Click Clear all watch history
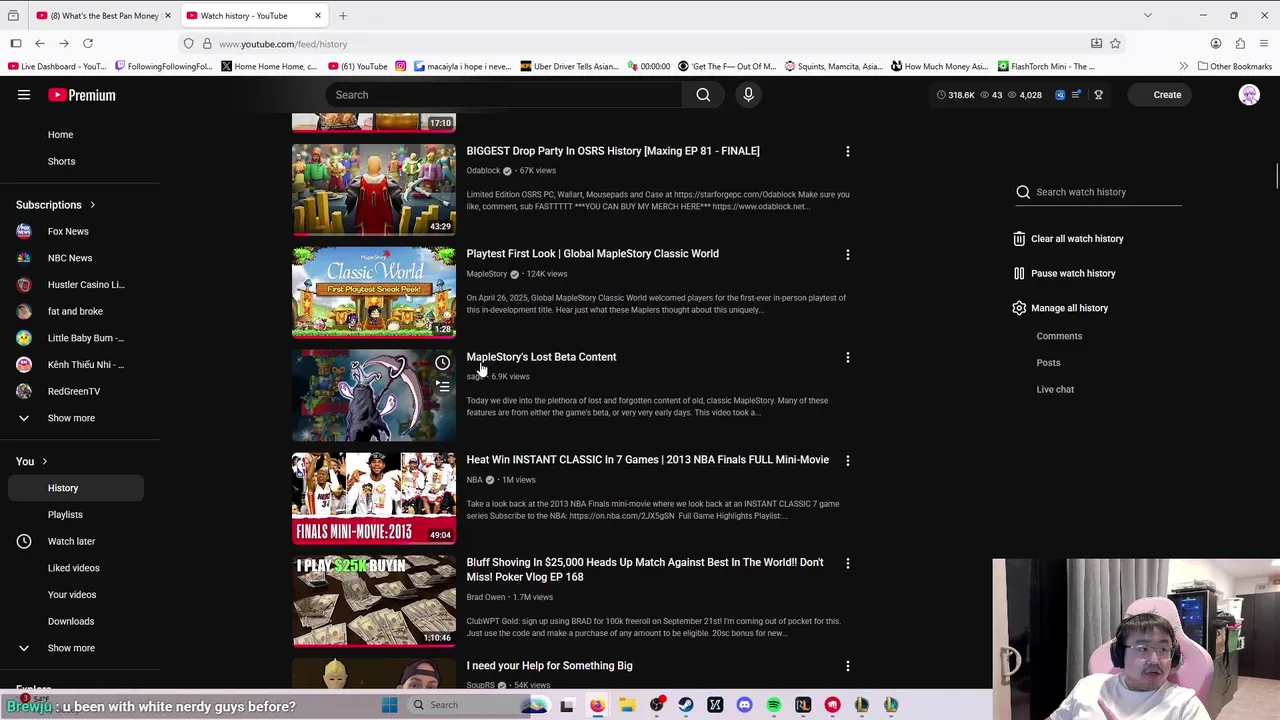Image resolution: width=1280 pixels, height=720 pixels. pos(1077,239)
